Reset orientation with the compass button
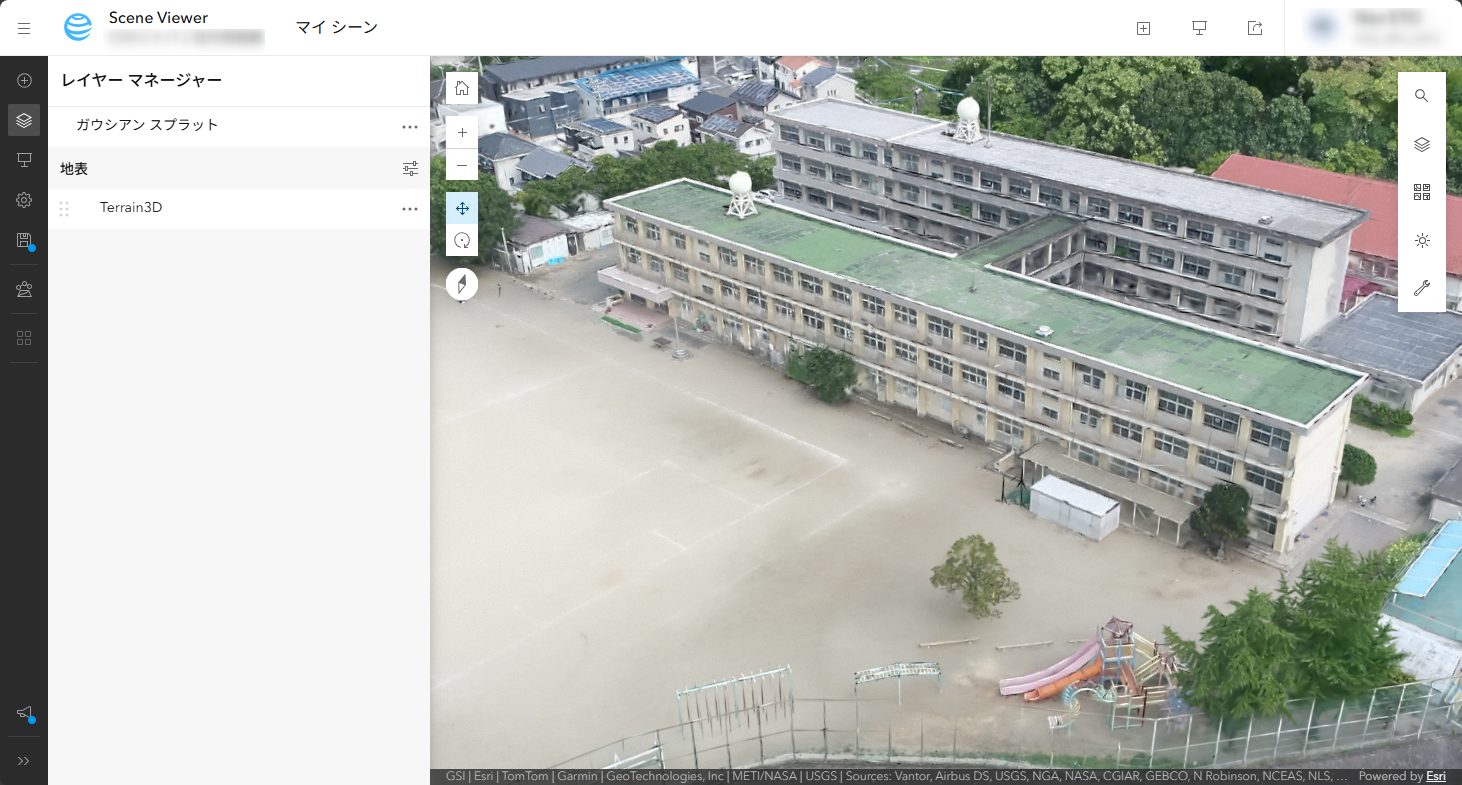The image size is (1462, 785). [x=462, y=285]
